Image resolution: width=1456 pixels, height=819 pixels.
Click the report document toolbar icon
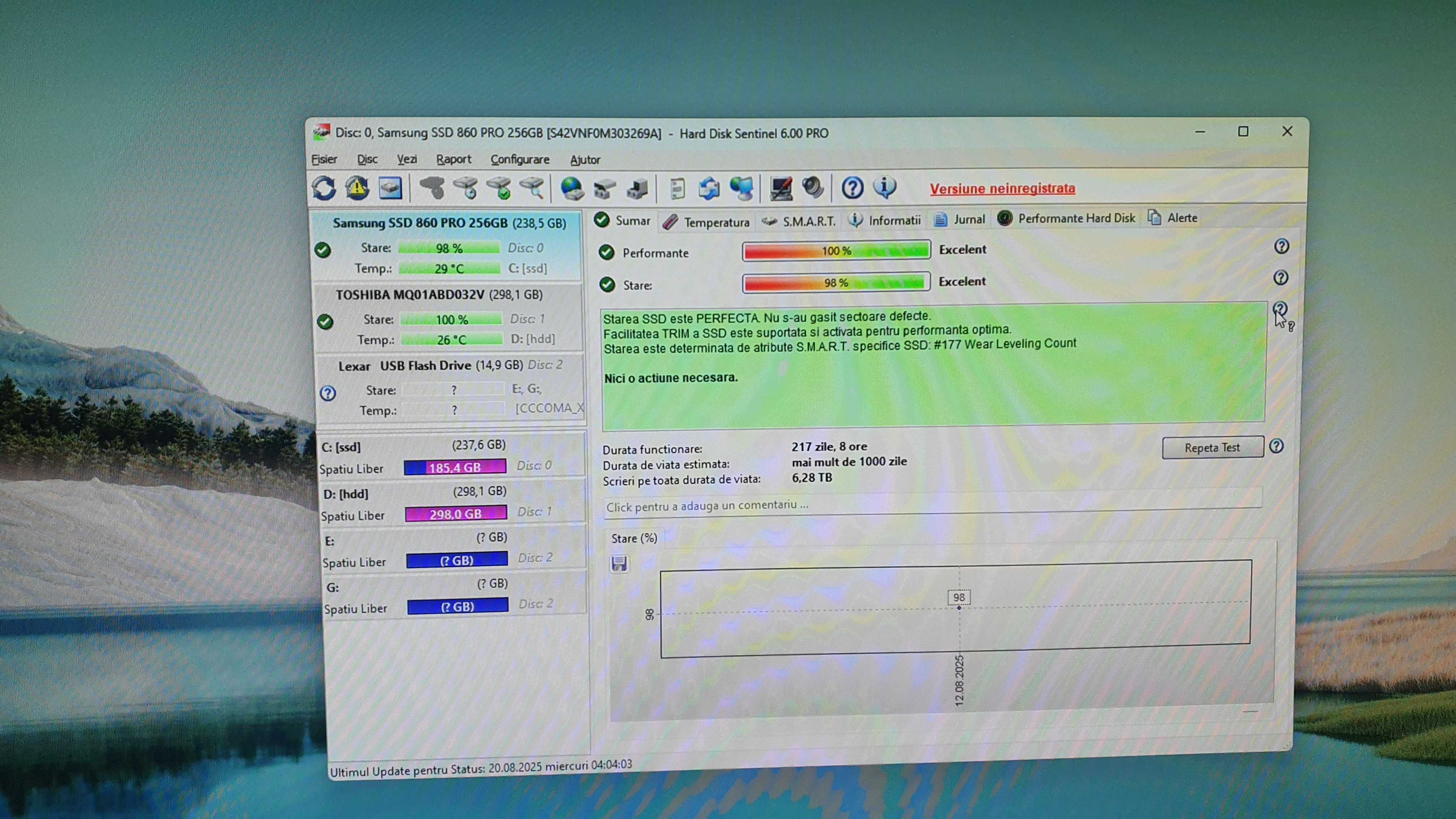coord(677,189)
